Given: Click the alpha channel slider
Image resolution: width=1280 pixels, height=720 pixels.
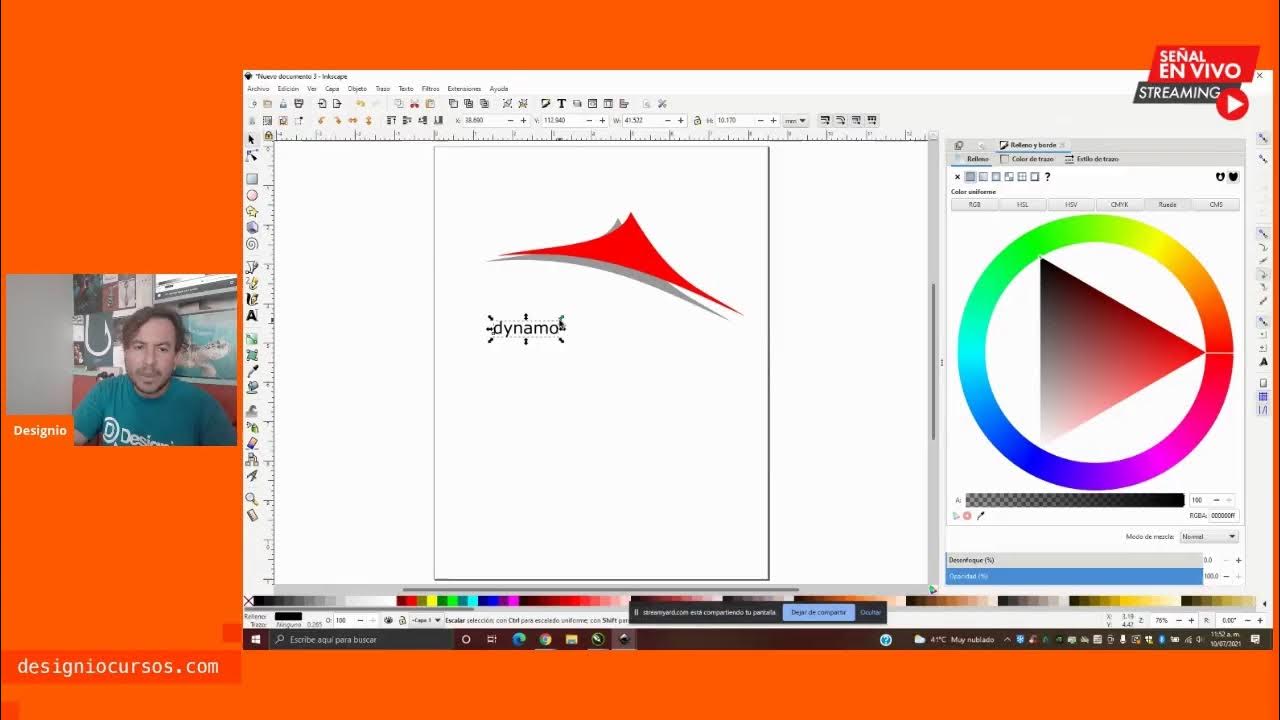Looking at the screenshot, I should tap(1075, 500).
